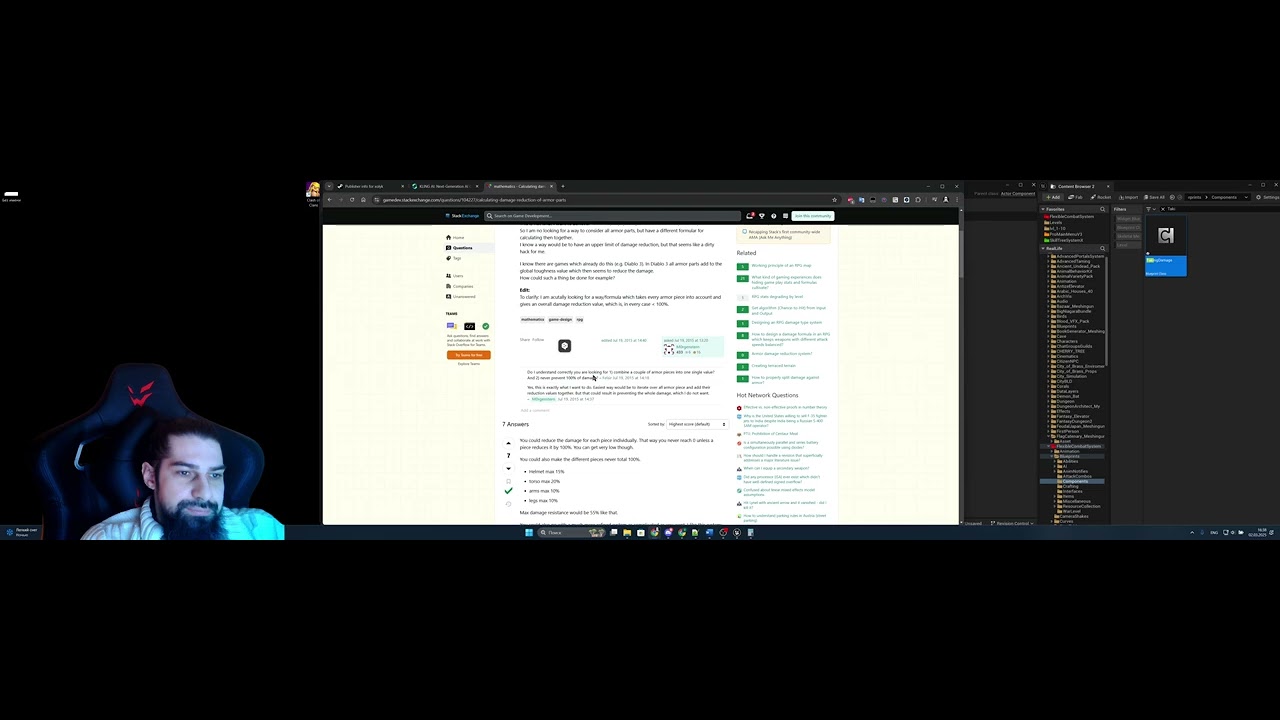The image size is (1280, 720).
Task: Click Join this community button
Action: click(x=813, y=216)
